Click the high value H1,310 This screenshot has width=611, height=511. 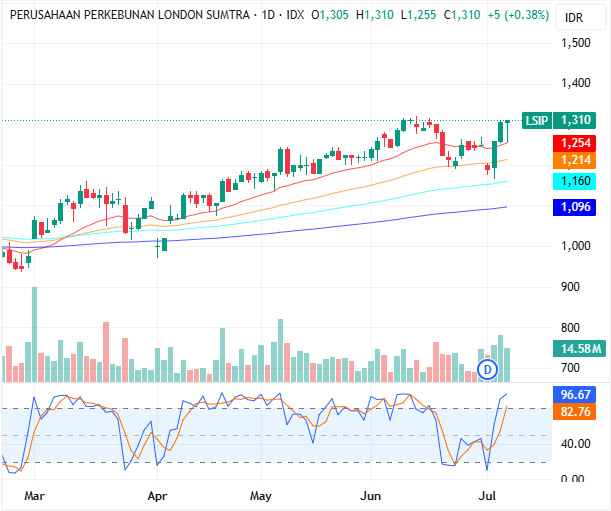click(375, 15)
